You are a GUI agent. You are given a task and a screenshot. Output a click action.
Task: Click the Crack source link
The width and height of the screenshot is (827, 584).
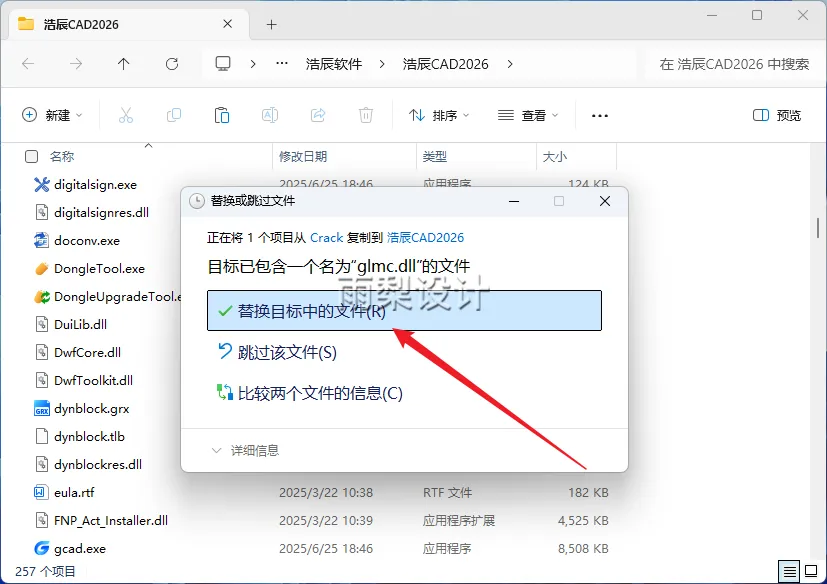coord(326,238)
